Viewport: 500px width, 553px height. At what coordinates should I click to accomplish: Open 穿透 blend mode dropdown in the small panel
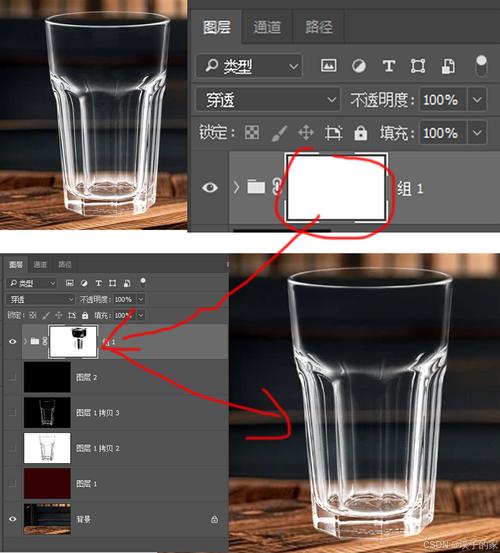pyautogui.click(x=41, y=299)
